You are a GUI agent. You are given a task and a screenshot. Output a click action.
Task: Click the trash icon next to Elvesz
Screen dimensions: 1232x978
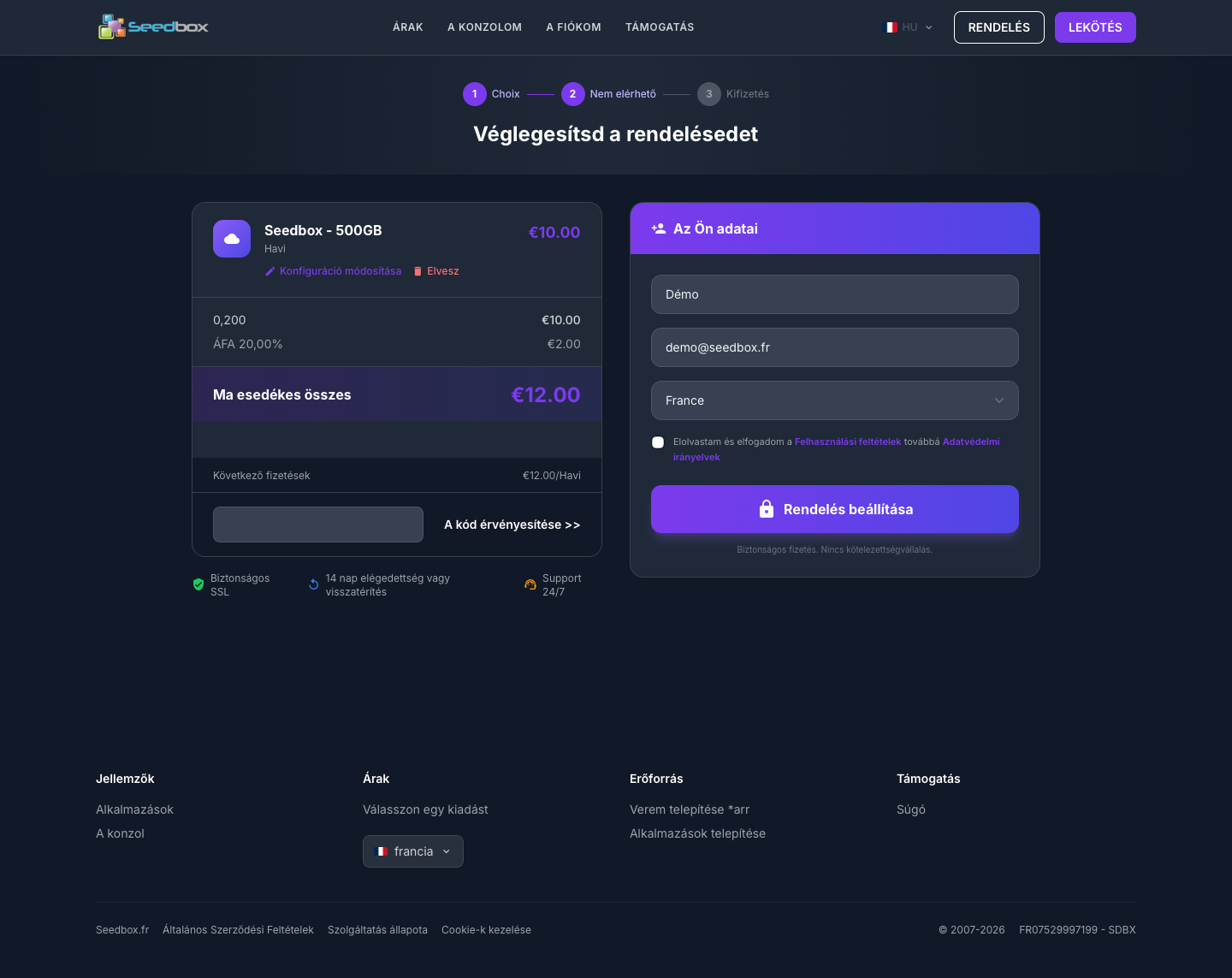[x=418, y=271]
